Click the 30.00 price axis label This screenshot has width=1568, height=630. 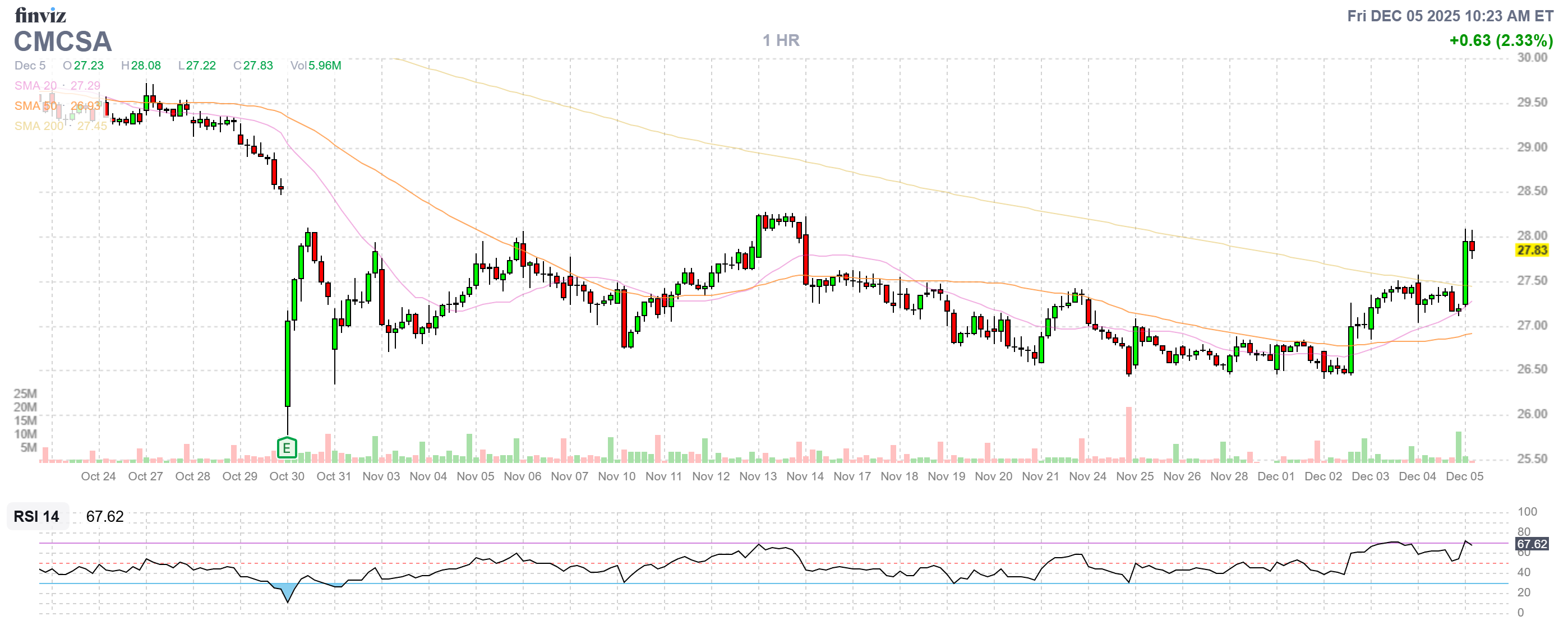pos(1532,58)
